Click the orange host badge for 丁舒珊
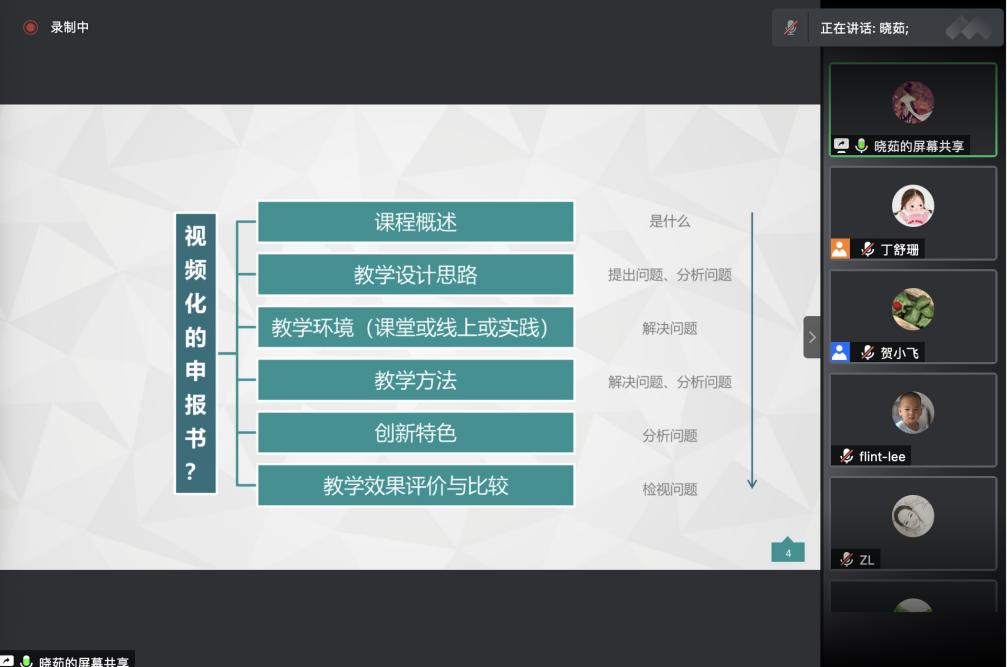 [x=840, y=249]
